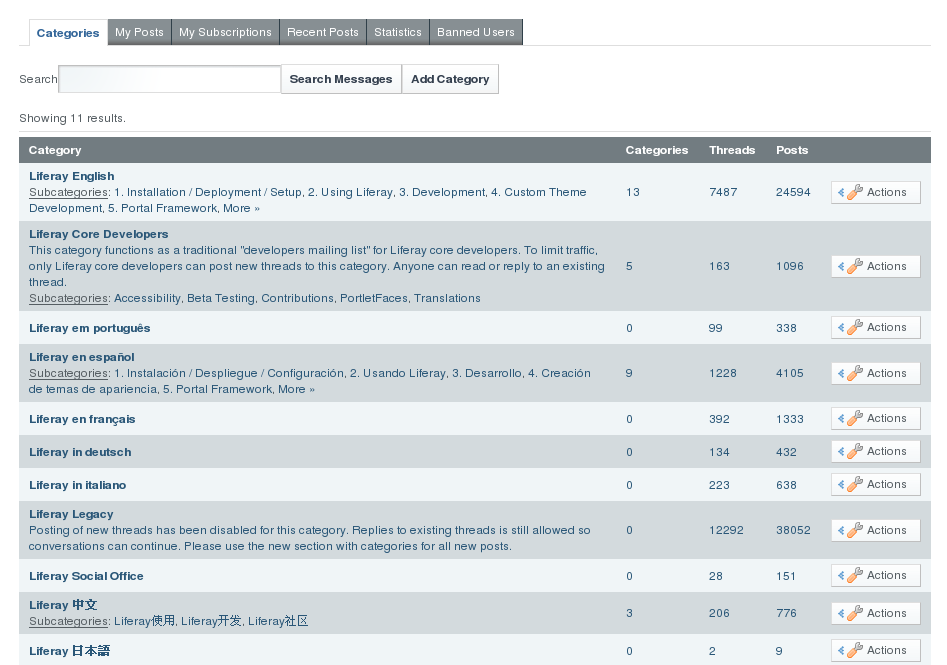
Task: Click wrench icon in Liferay en français row
Action: point(854,419)
